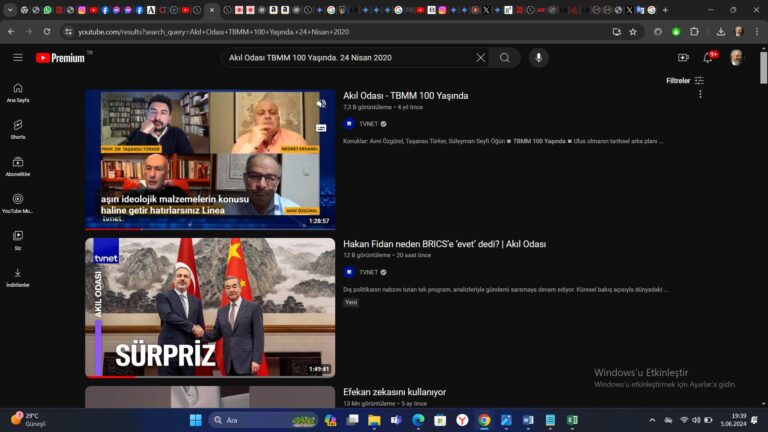
Task: Go to YouTube Premium home logo
Action: coord(60,58)
